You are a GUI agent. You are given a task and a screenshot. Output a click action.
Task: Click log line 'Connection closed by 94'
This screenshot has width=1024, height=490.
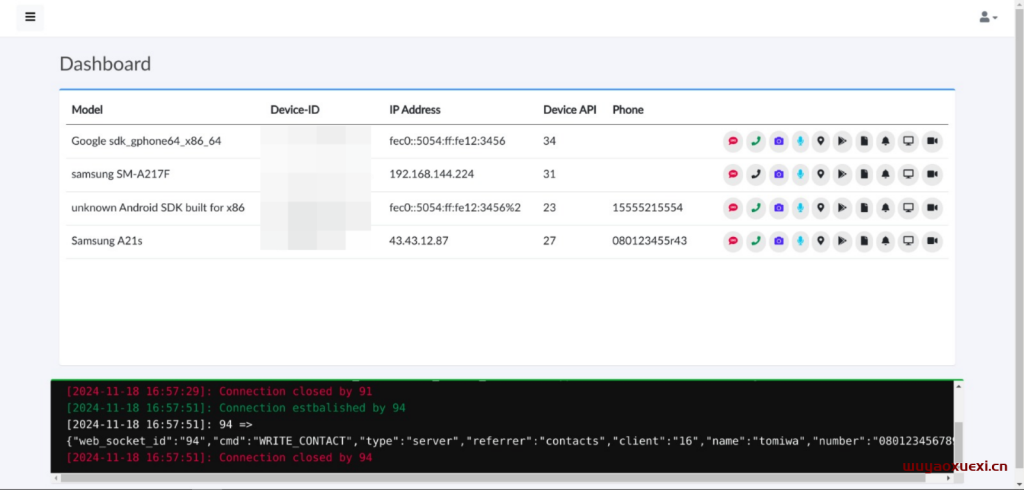pyautogui.click(x=219, y=457)
